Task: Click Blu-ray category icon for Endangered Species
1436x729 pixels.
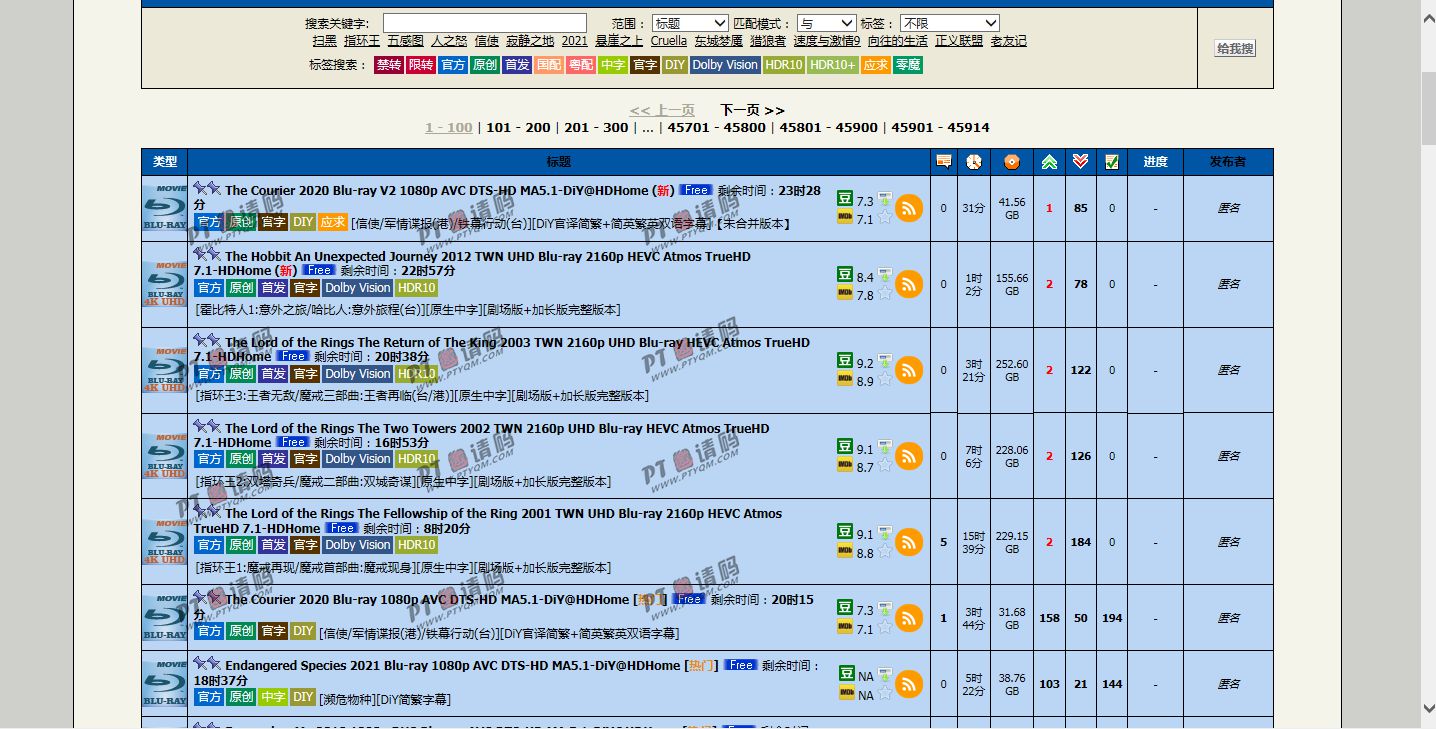Action: [164, 684]
